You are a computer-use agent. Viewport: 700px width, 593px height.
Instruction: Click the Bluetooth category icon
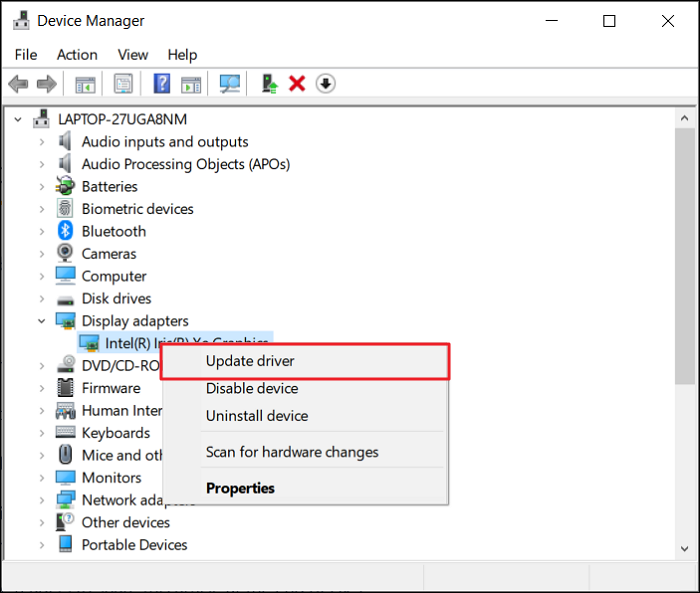(65, 231)
